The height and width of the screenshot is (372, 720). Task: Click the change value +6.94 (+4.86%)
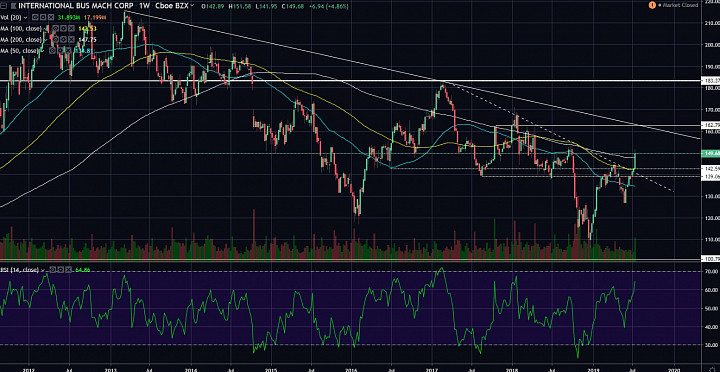pyautogui.click(x=329, y=6)
